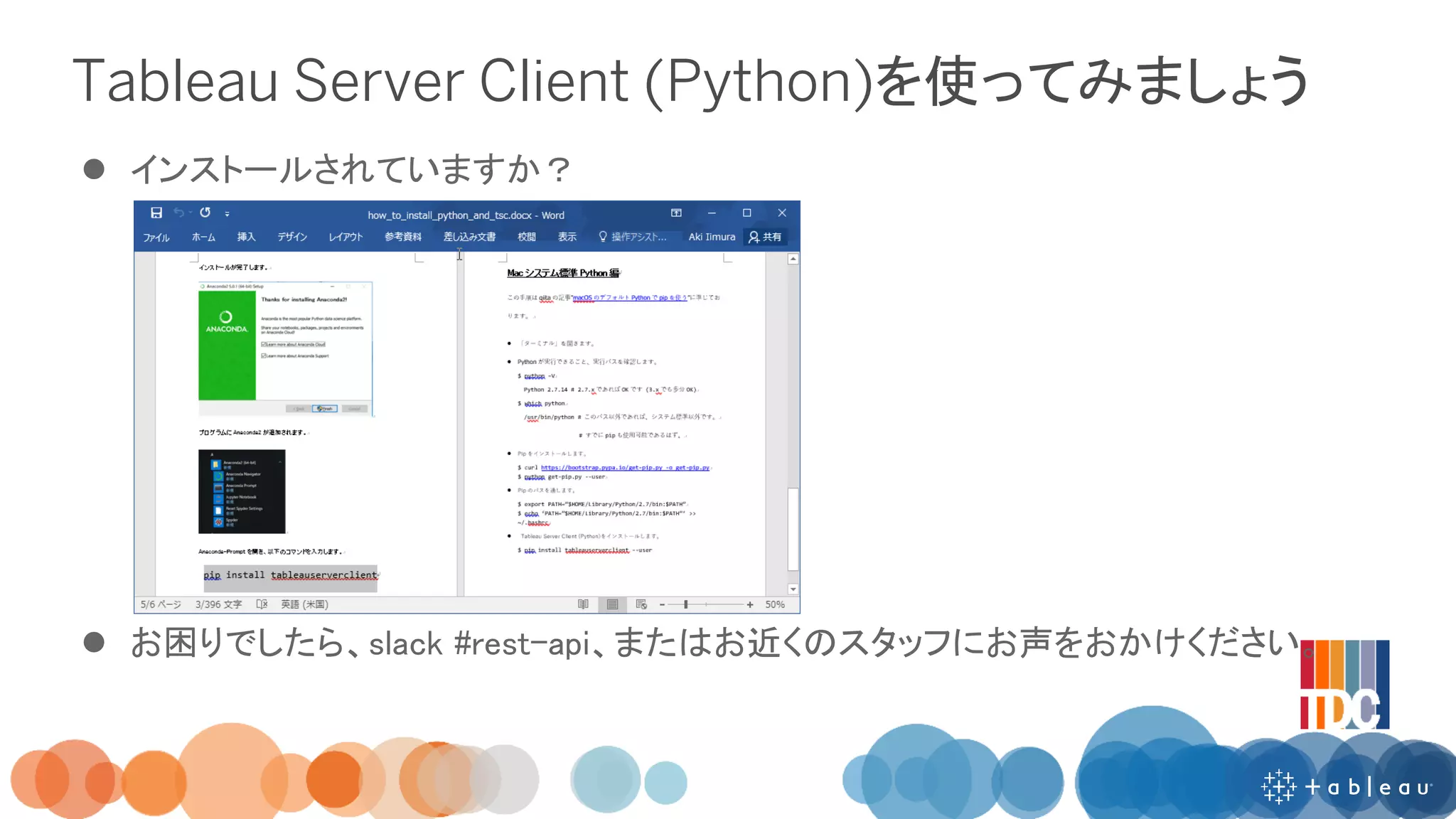
Task: Open the 校閲 ribbon tab
Action: click(527, 237)
